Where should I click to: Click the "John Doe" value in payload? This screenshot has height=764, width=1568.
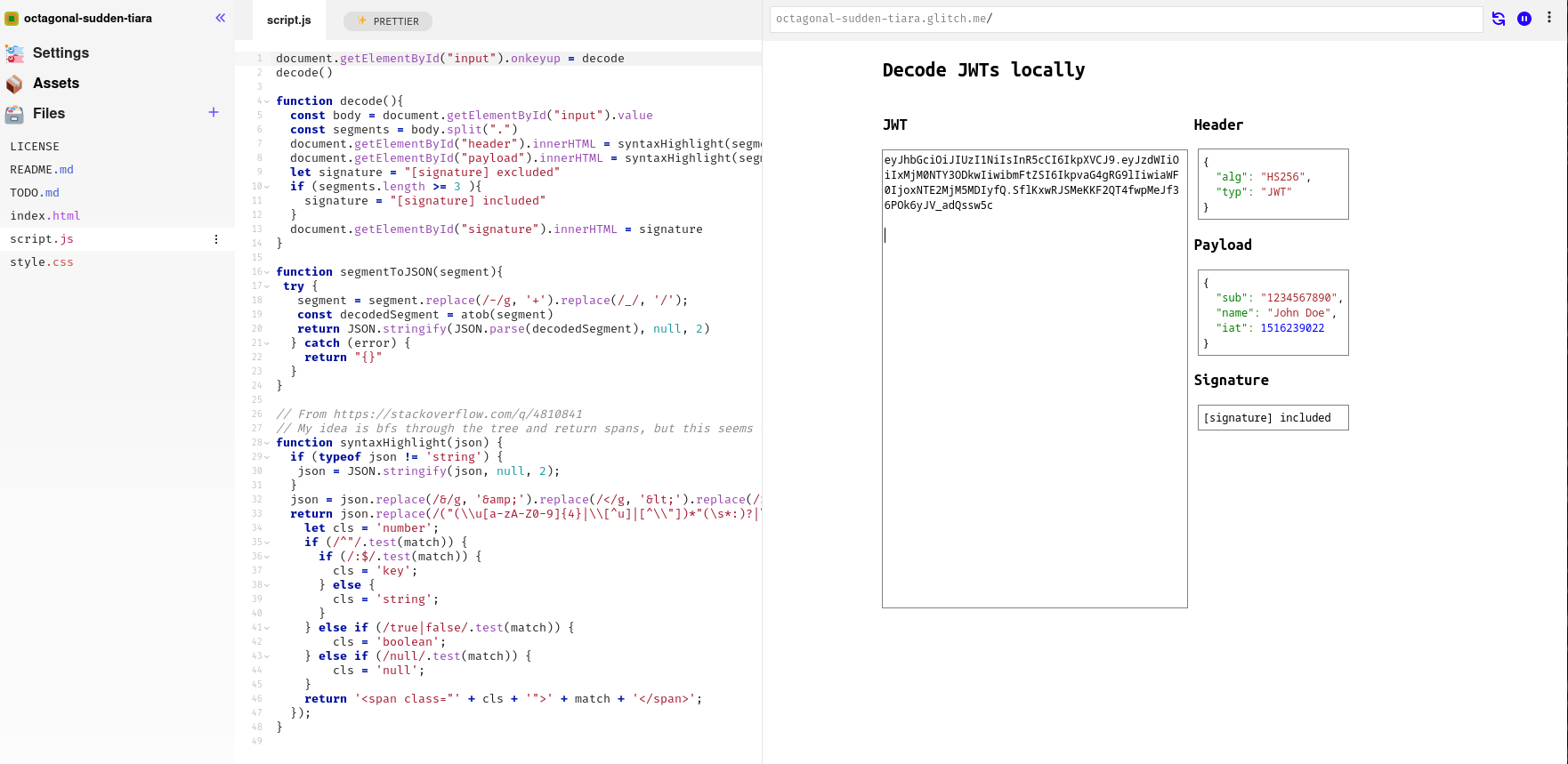[x=1298, y=313]
